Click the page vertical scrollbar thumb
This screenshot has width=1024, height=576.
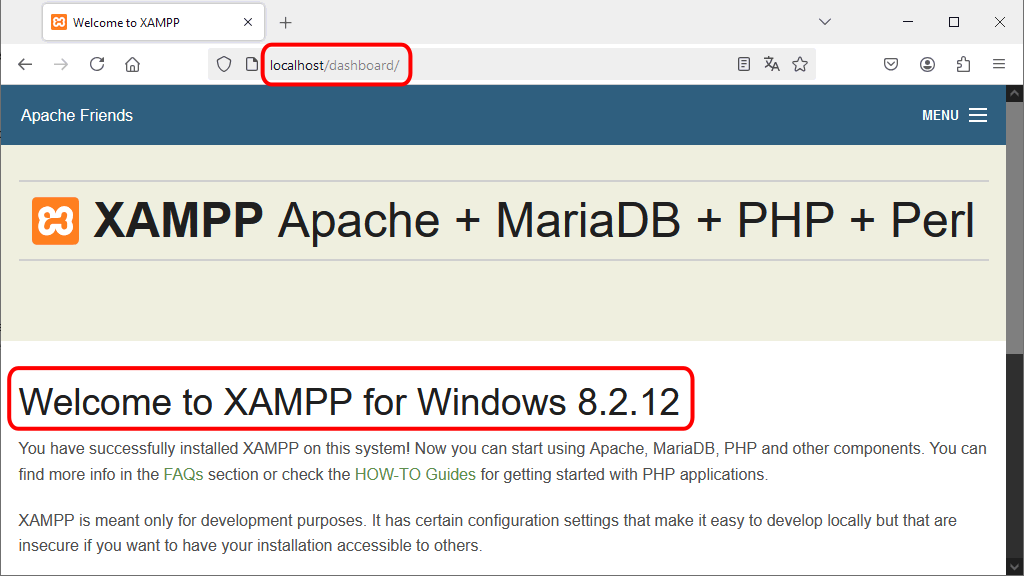pyautogui.click(x=1014, y=227)
